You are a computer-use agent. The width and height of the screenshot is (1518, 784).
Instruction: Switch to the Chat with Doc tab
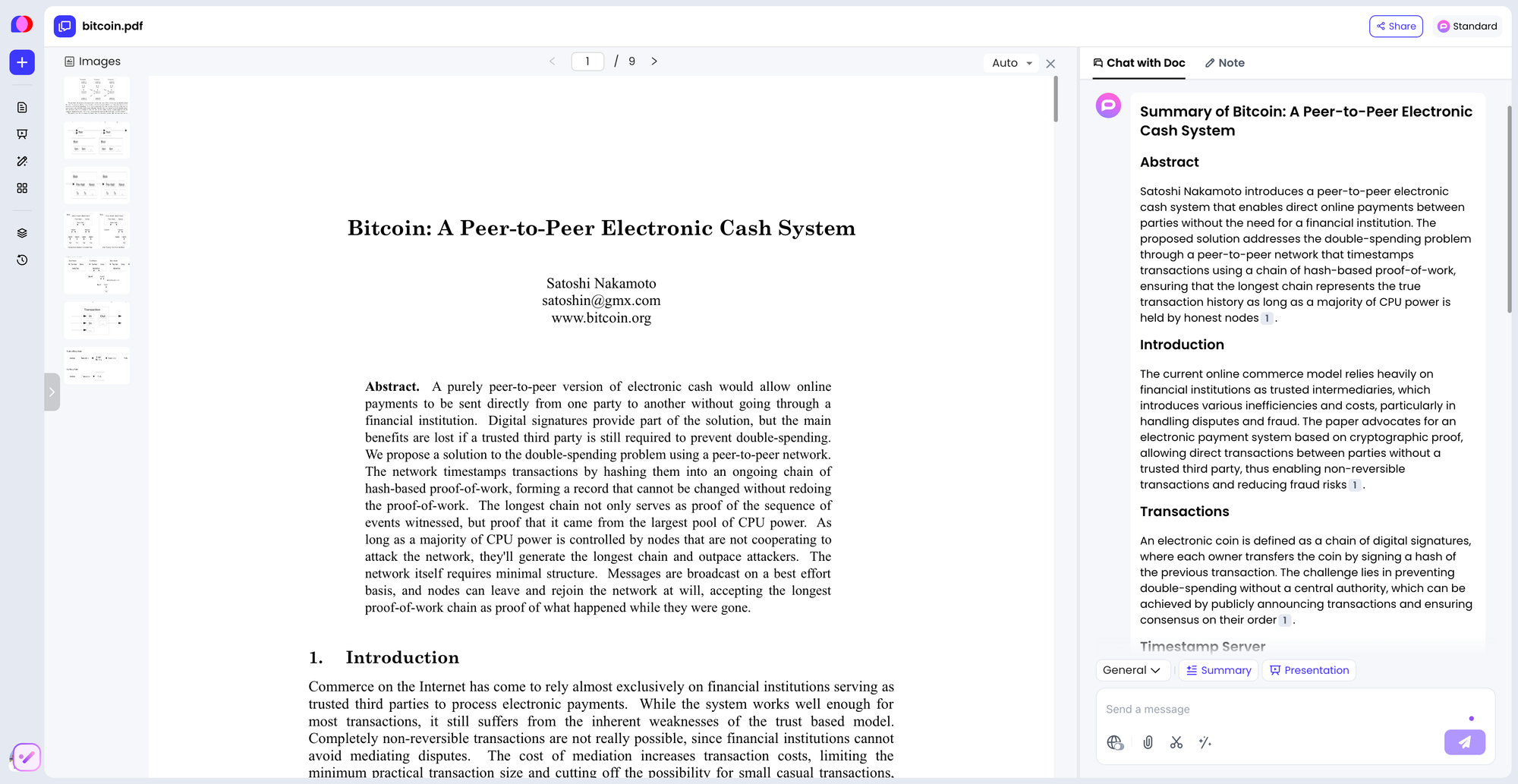pos(1139,63)
